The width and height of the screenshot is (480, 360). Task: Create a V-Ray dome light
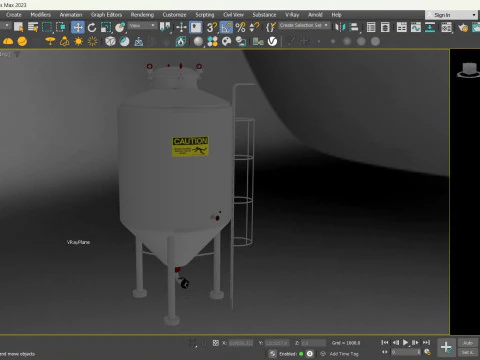coord(8,41)
